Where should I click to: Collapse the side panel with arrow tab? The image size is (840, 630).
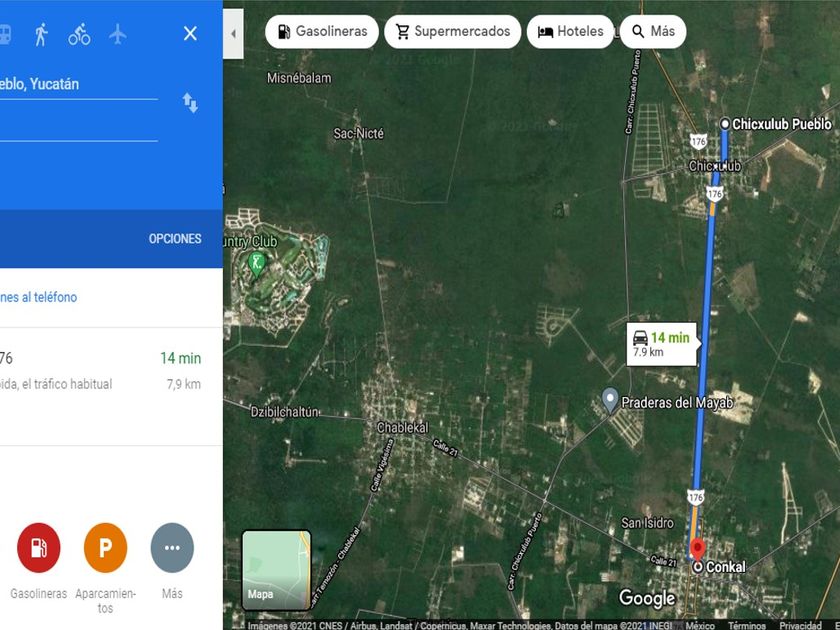coord(233,33)
